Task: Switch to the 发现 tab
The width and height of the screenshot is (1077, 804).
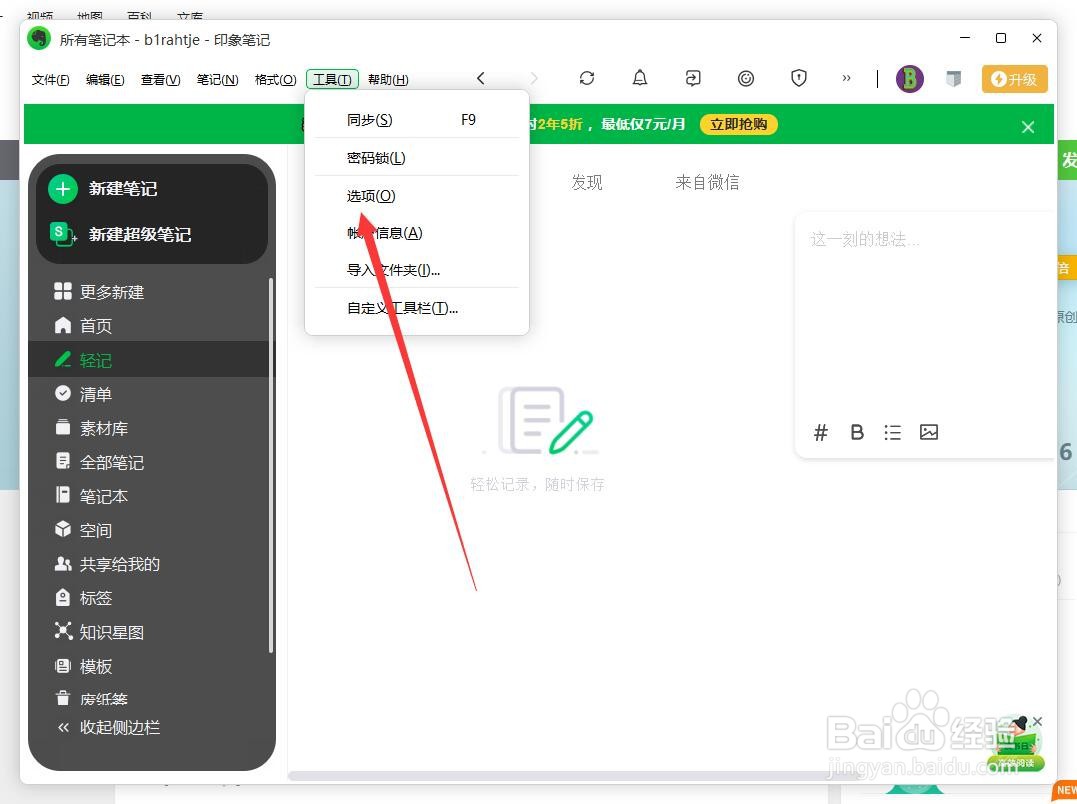Action: 587,182
